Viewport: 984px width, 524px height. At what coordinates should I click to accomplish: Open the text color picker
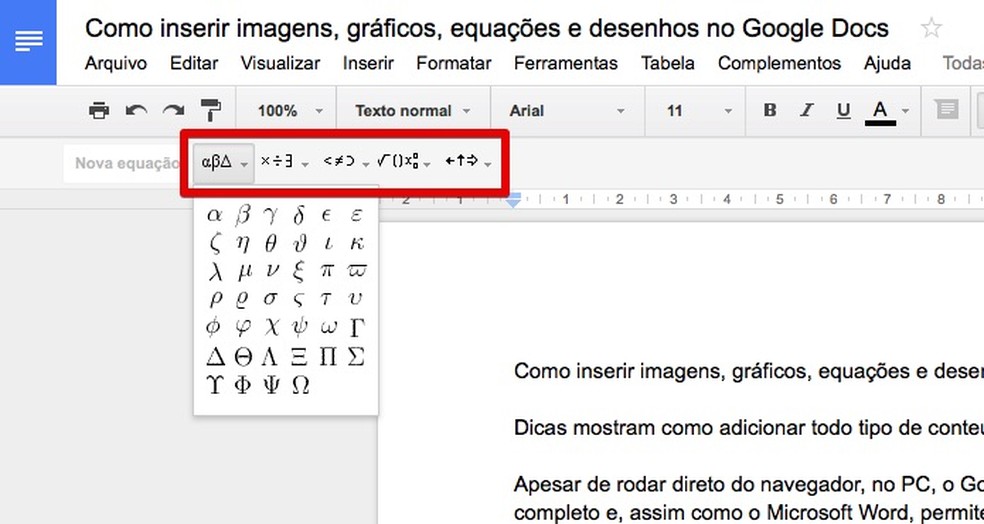pos(887,112)
